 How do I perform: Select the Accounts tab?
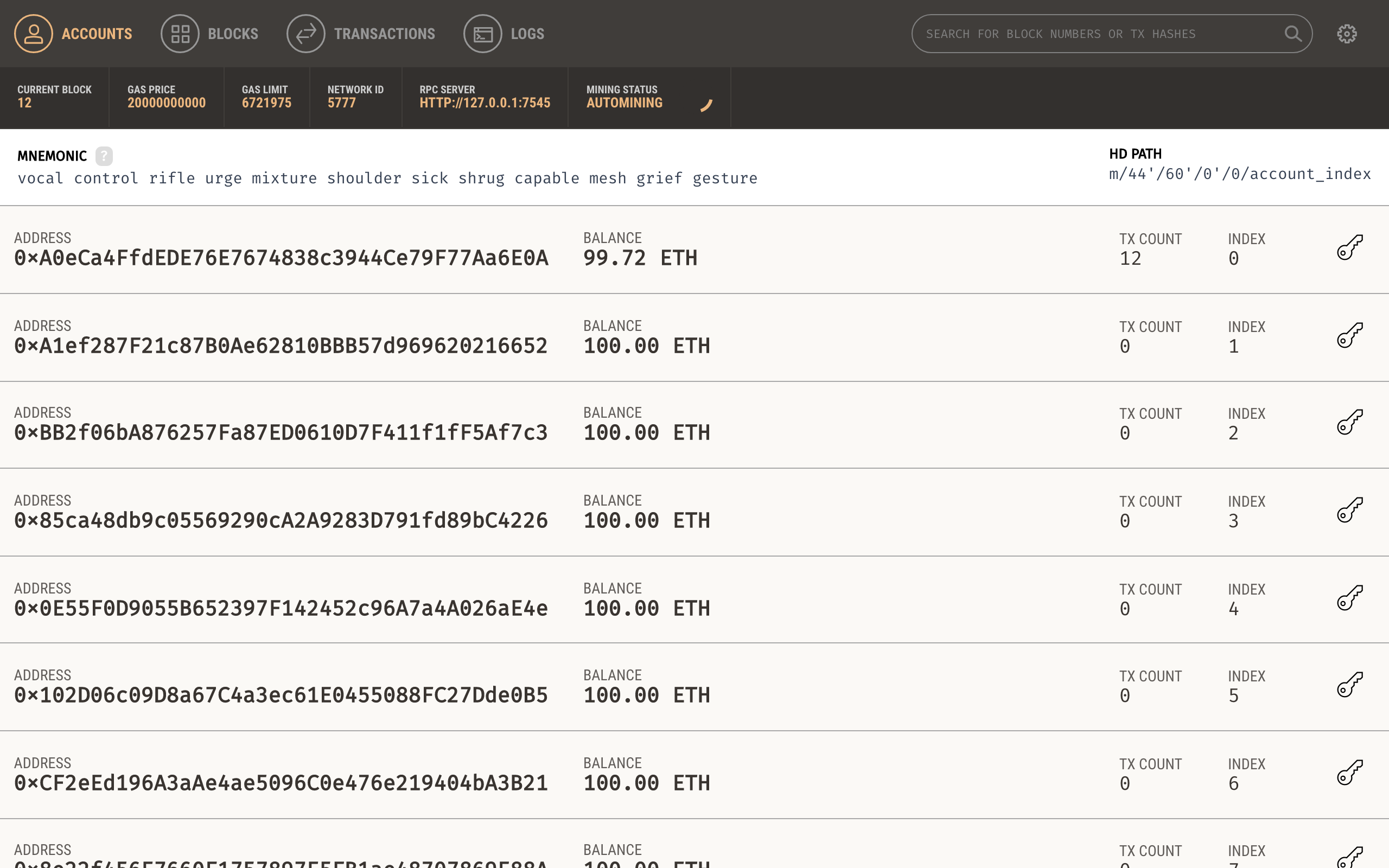pyautogui.click(x=73, y=34)
